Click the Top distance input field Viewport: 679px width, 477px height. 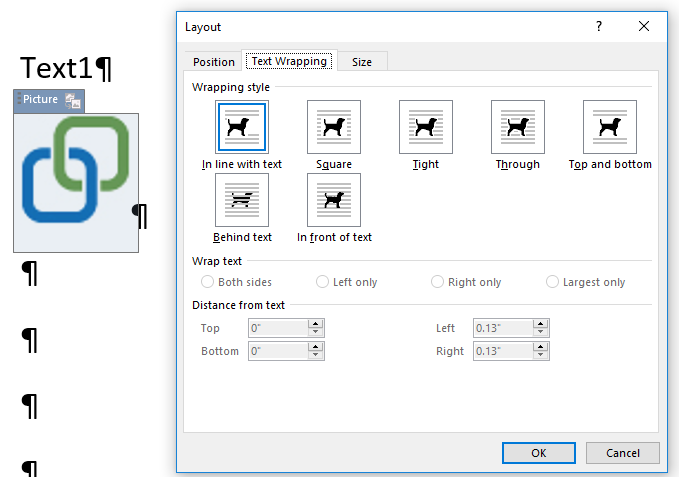click(x=278, y=328)
